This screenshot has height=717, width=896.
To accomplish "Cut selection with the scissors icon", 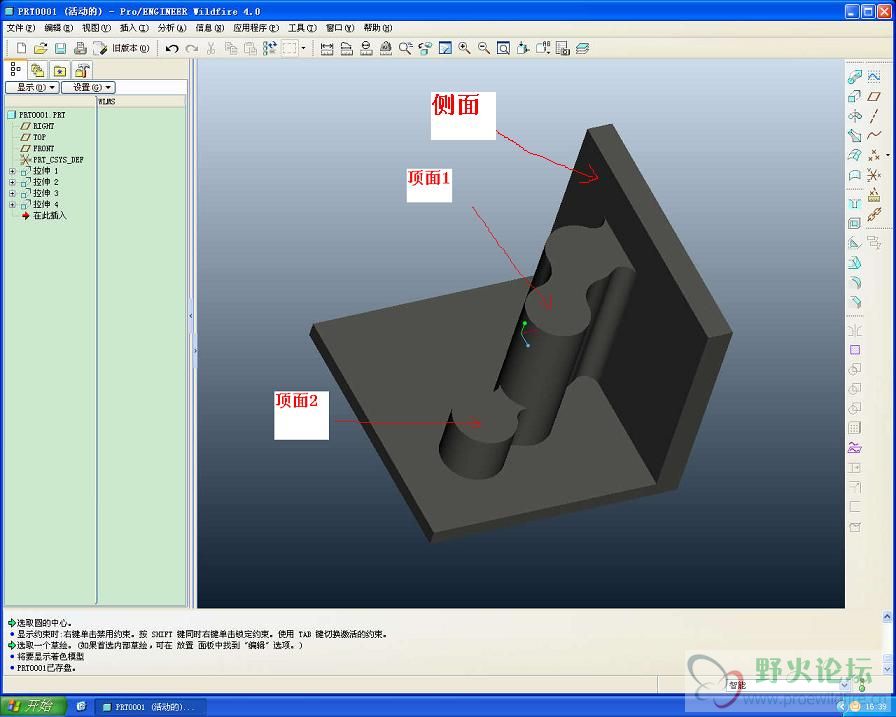I will pyautogui.click(x=211, y=49).
